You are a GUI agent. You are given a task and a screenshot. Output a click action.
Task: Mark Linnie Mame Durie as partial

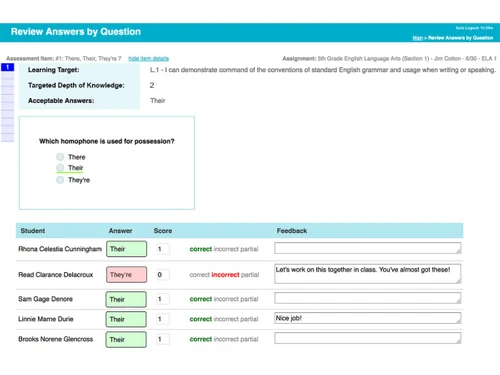click(249, 319)
